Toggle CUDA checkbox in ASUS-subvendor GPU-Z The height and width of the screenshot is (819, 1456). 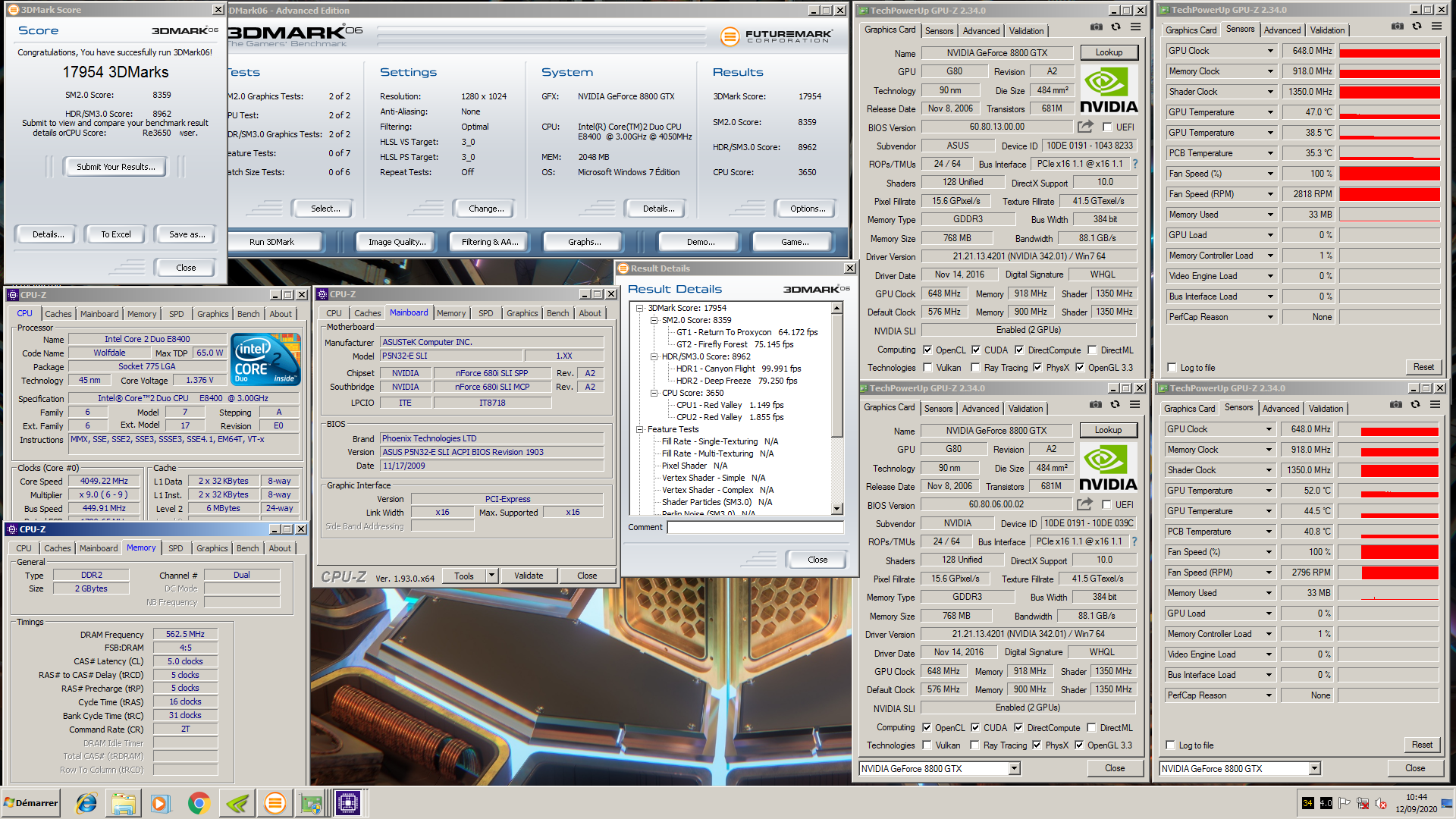(x=976, y=350)
